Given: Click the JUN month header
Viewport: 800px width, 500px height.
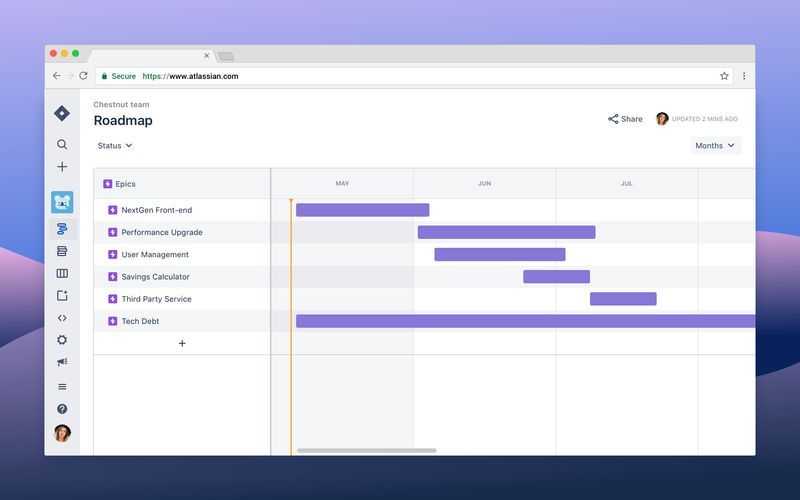Looking at the screenshot, I should pos(484,183).
